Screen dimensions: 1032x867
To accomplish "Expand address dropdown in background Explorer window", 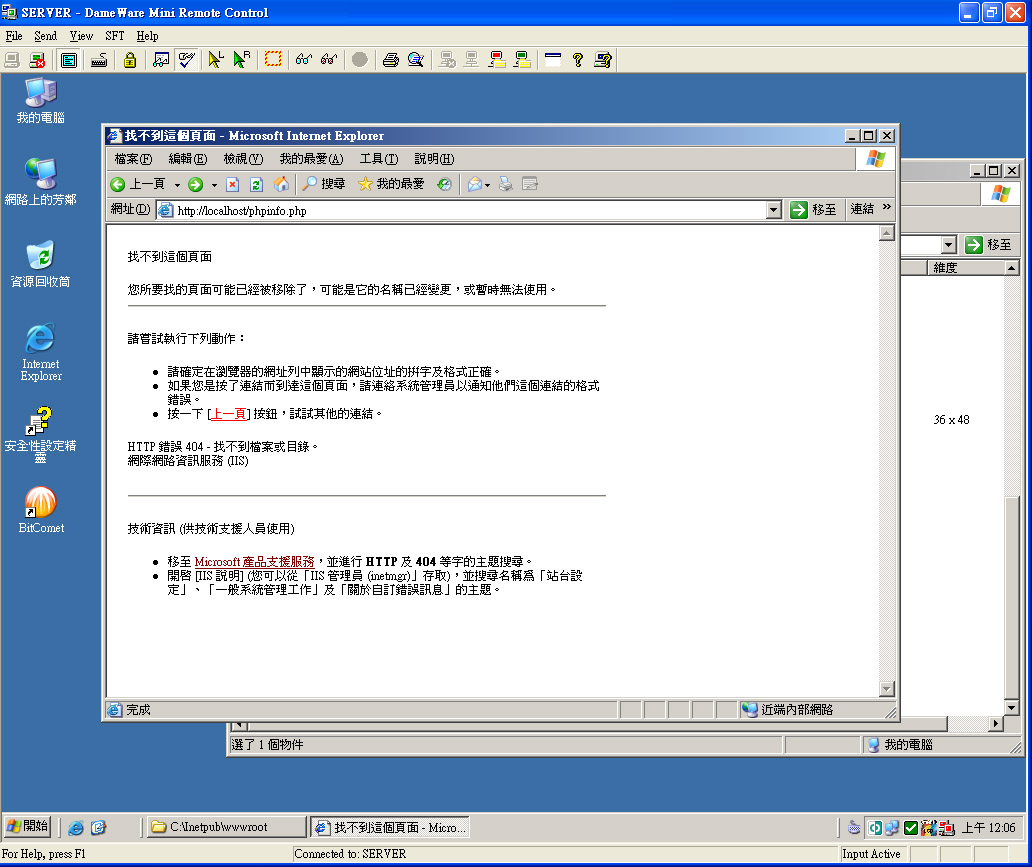I will coord(948,246).
